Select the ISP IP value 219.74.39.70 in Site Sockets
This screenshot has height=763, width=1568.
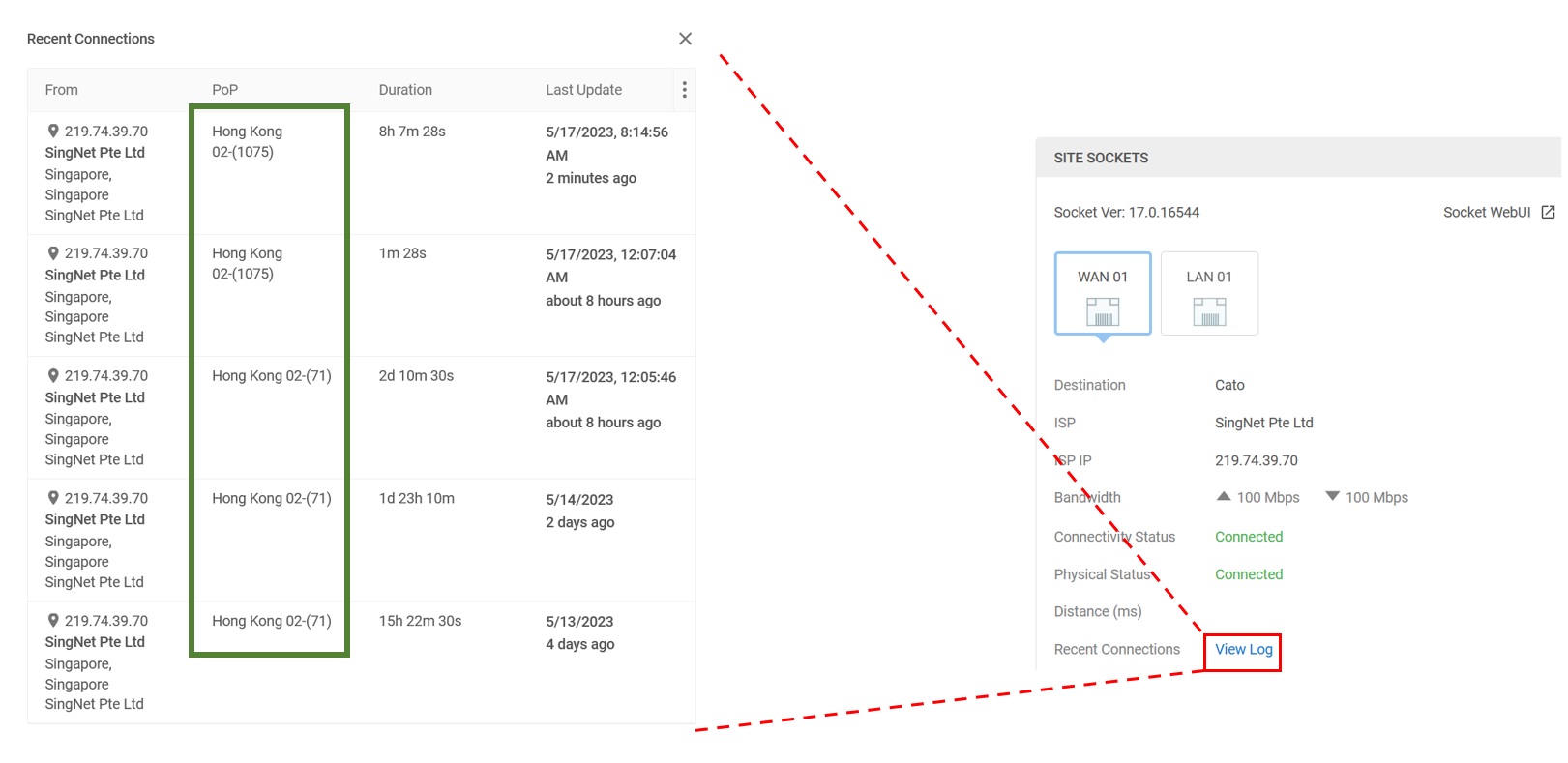pos(1256,460)
